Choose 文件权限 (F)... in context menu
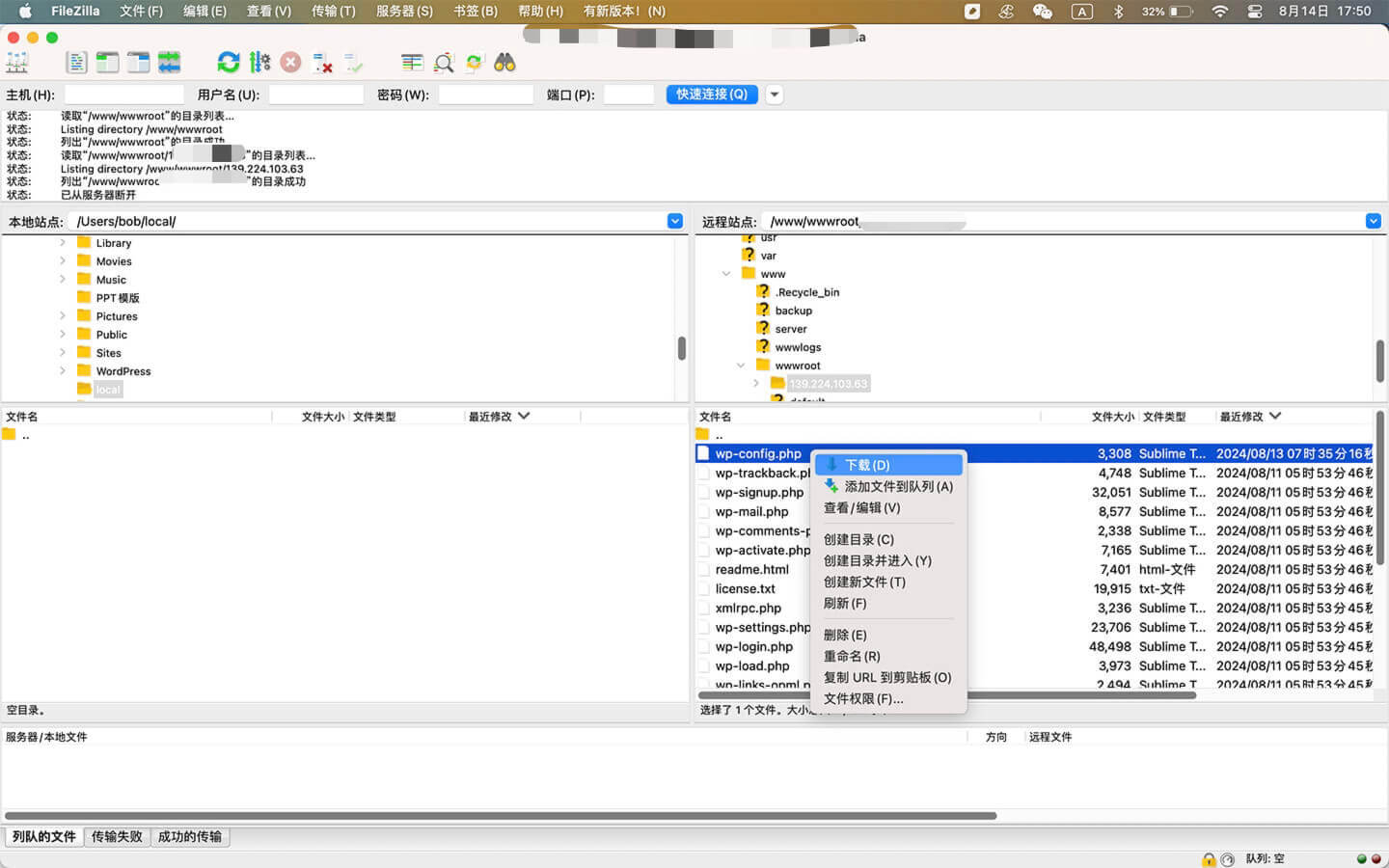The image size is (1389, 868). click(888, 698)
